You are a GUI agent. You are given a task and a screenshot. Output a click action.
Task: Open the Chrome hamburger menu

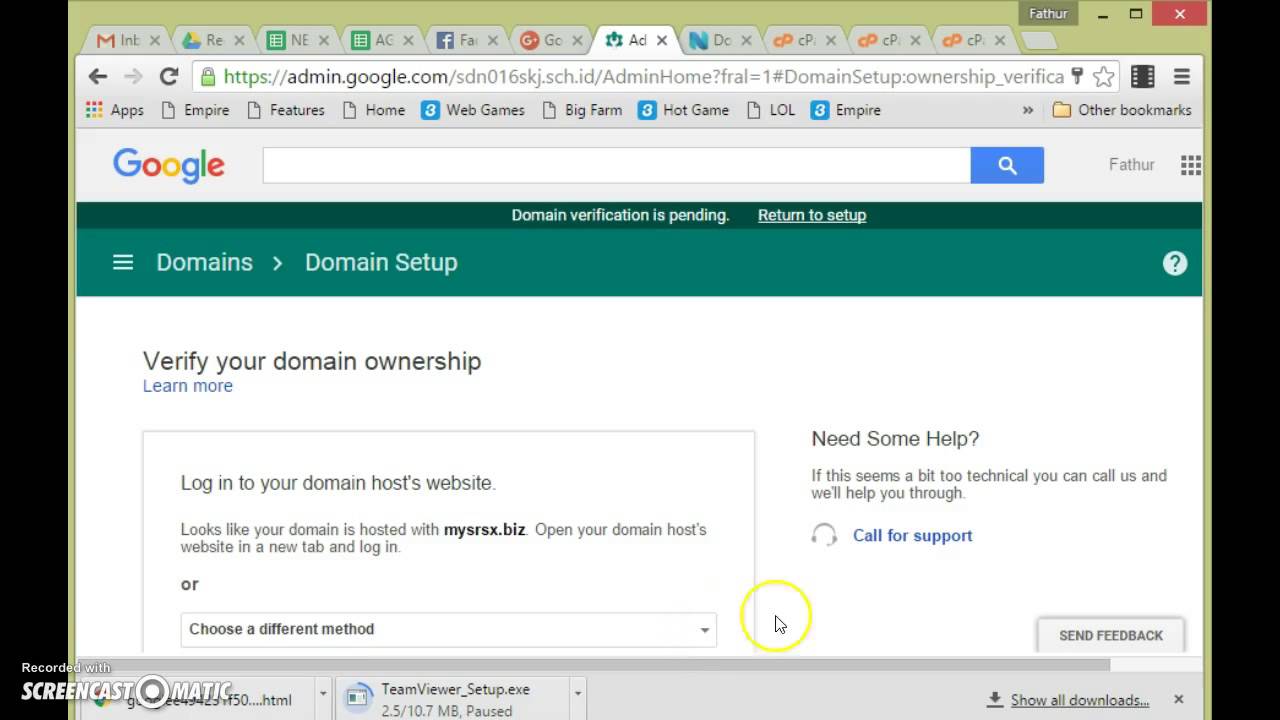[1181, 76]
